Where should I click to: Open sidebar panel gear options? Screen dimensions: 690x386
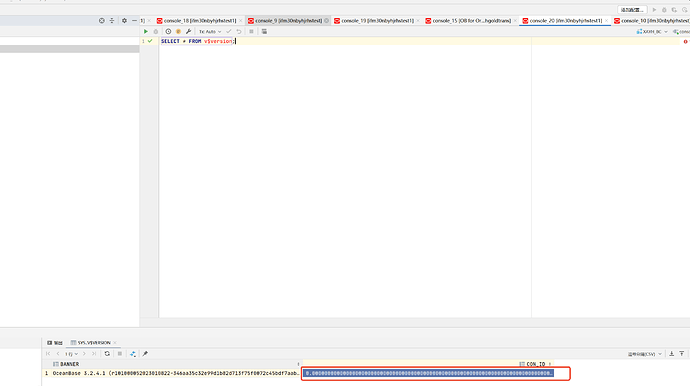coord(124,21)
